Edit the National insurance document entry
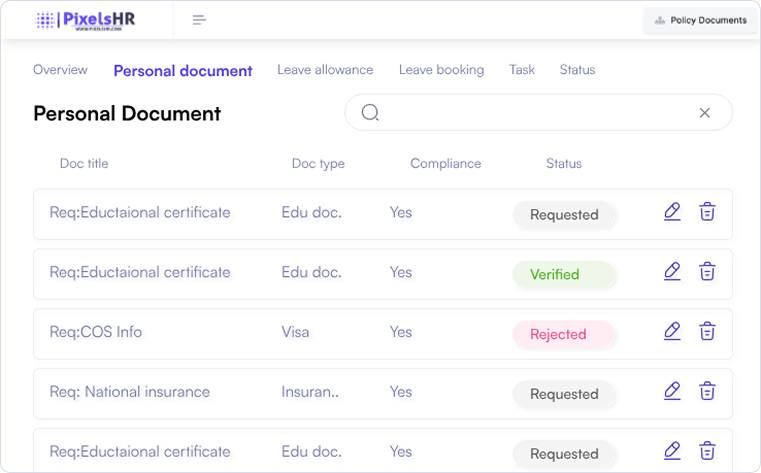761x473 pixels. click(672, 391)
